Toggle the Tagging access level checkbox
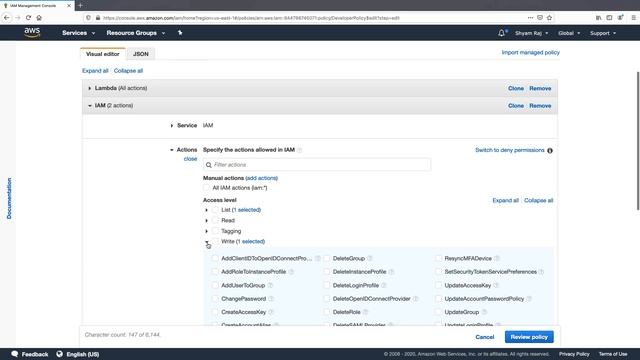The image size is (640, 360). pyautogui.click(x=215, y=231)
